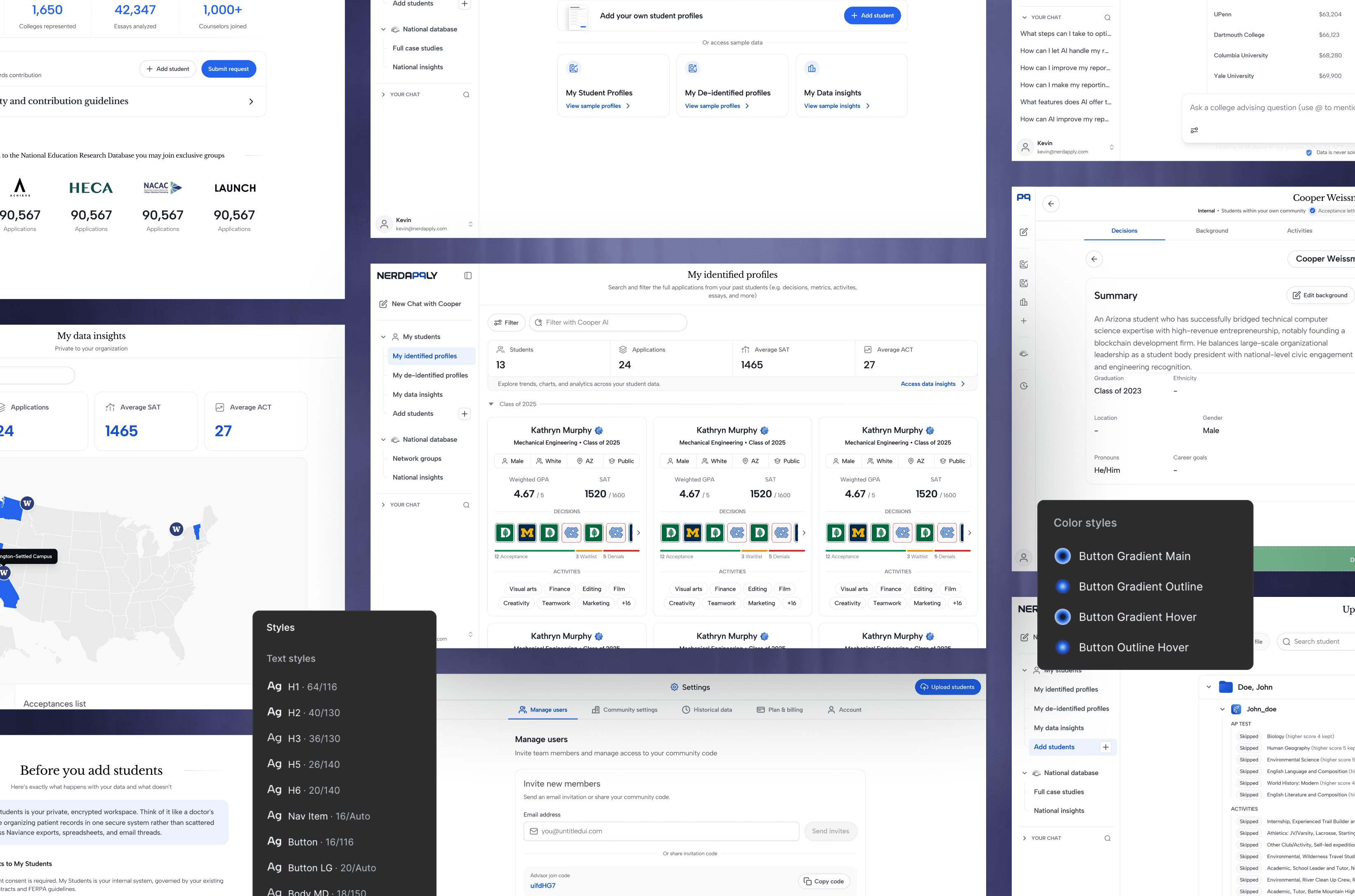Click the plus icon beside Add students

(x=465, y=414)
